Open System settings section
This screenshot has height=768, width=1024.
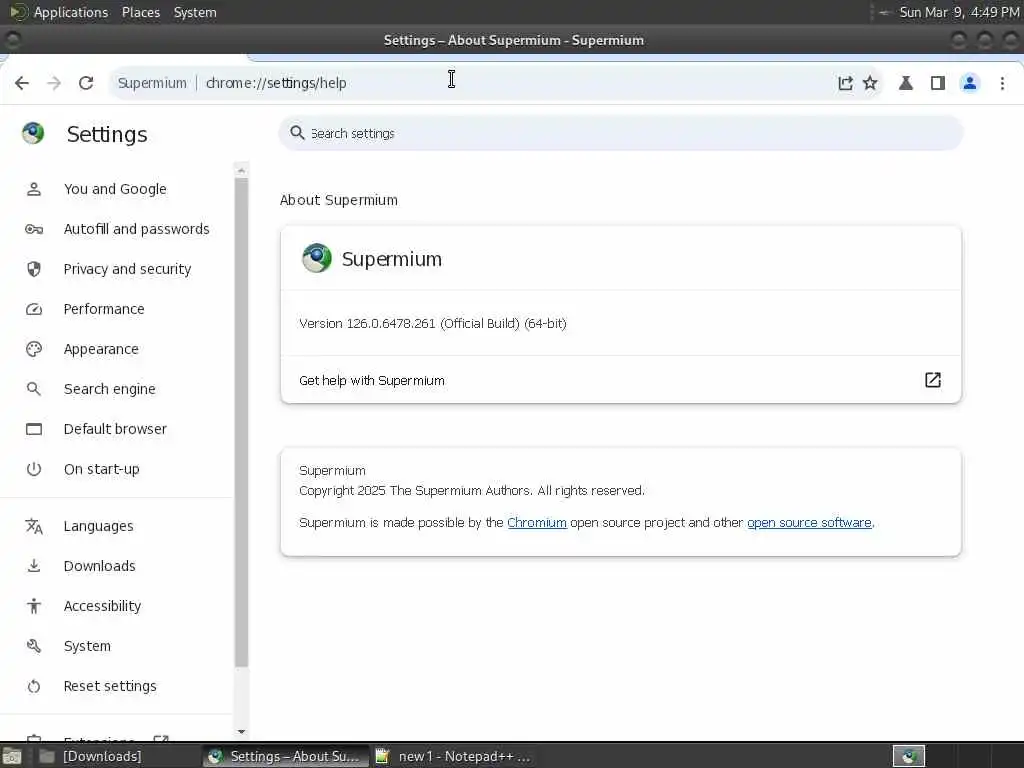(87, 646)
